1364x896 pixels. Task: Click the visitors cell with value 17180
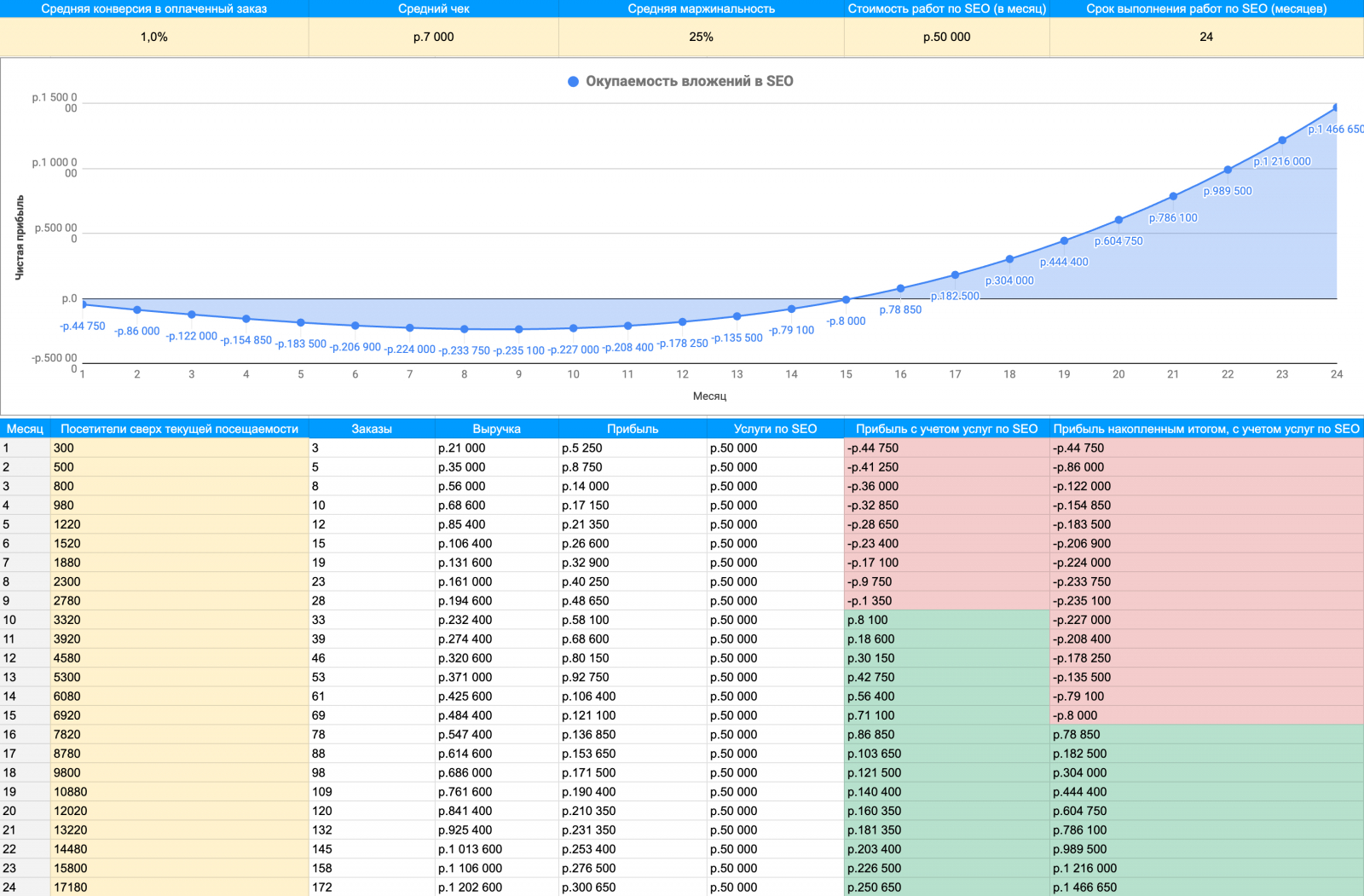71,887
